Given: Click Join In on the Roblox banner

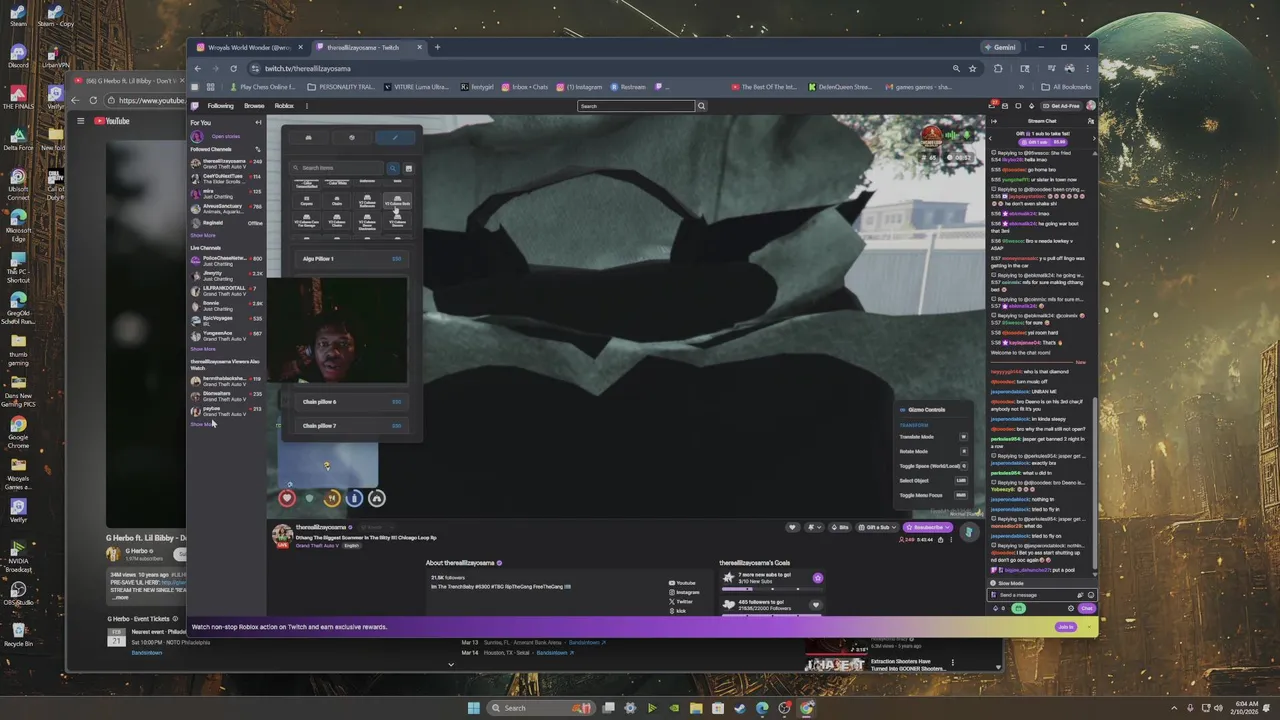Looking at the screenshot, I should tap(1066, 627).
